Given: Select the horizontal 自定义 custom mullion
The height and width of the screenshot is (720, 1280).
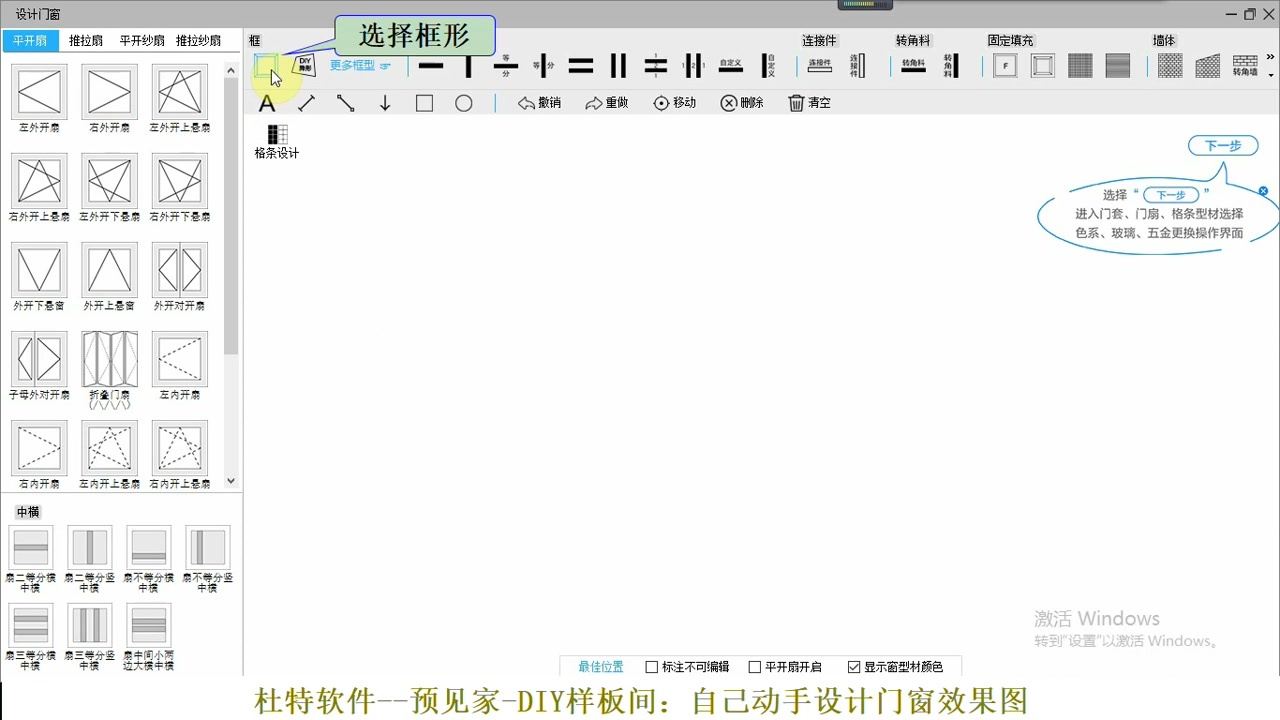Looking at the screenshot, I should click(731, 66).
